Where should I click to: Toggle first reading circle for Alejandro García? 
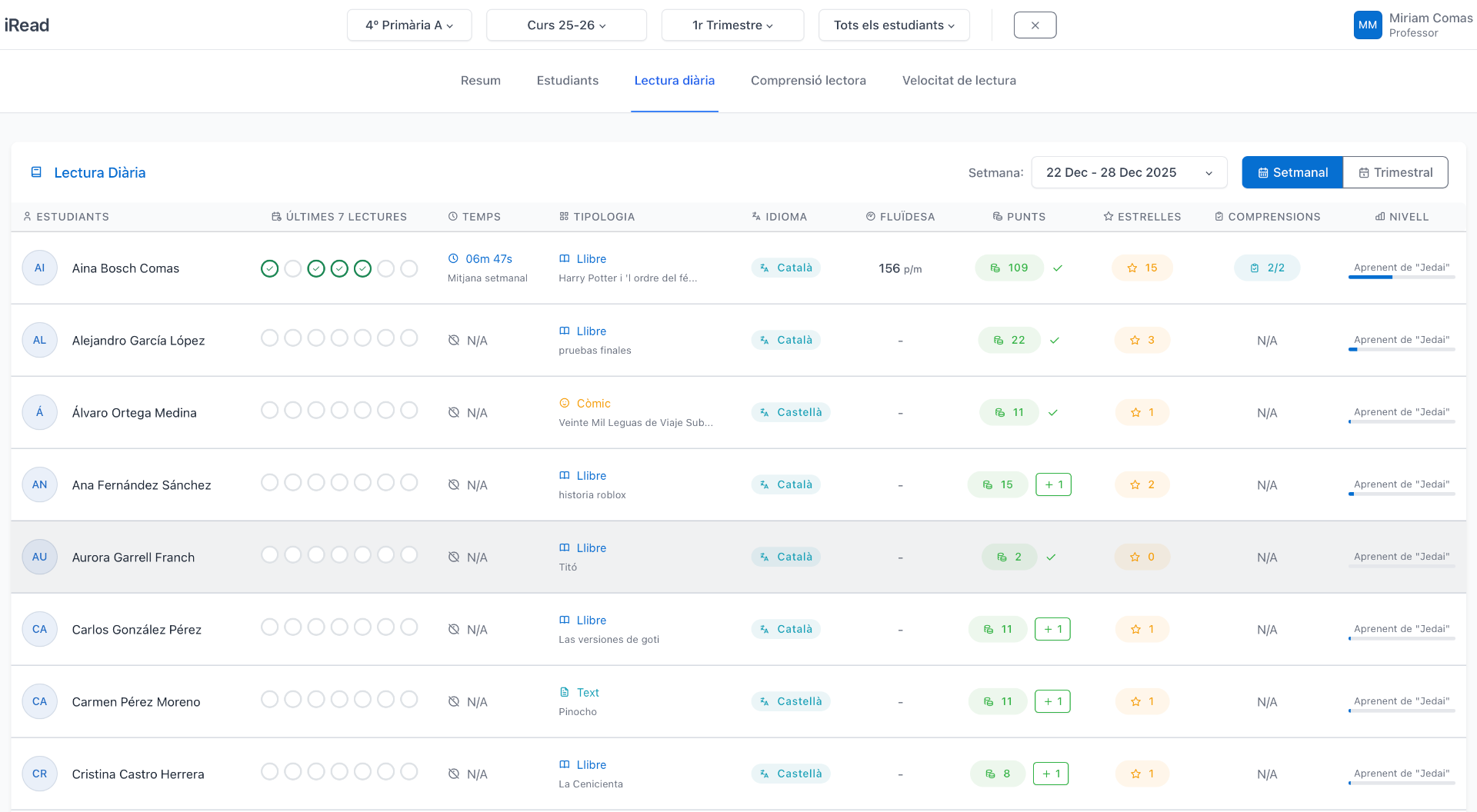269,338
